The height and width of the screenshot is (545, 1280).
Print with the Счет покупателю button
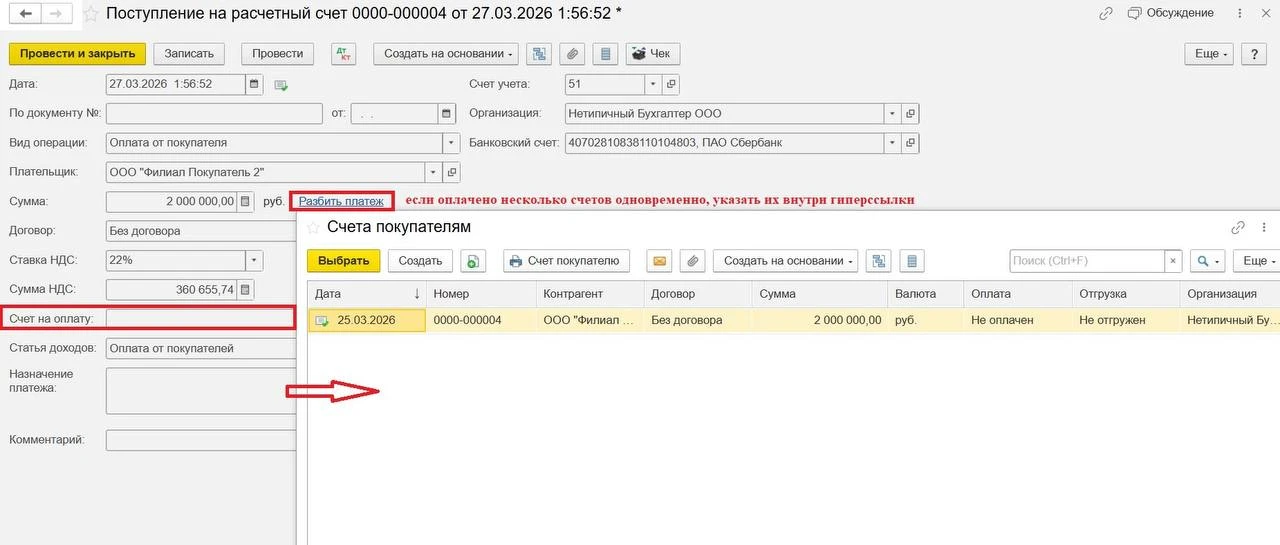(566, 261)
